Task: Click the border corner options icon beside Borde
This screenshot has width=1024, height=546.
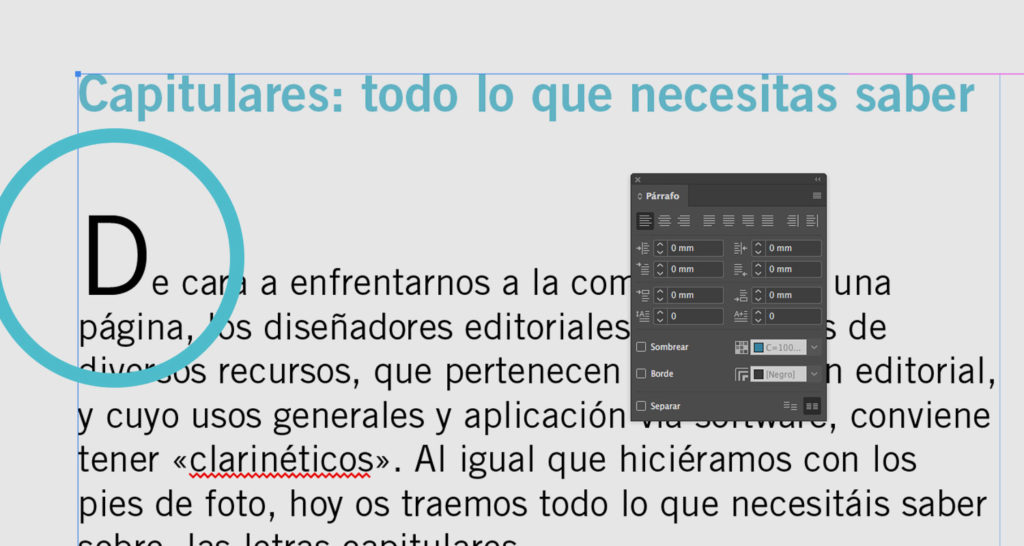Action: (741, 374)
